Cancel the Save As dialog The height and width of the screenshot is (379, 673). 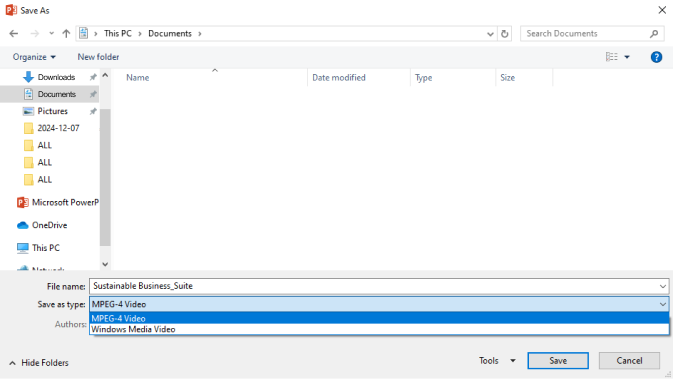(629, 361)
